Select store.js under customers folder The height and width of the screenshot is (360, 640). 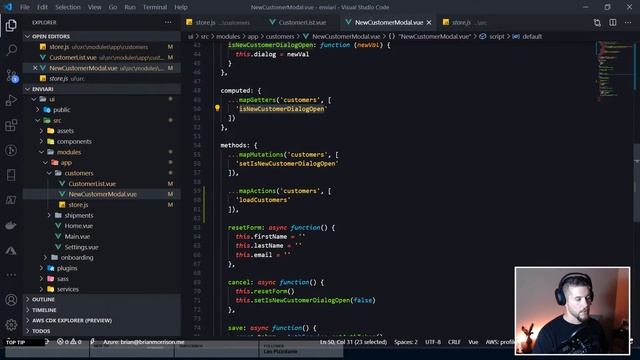pos(78,205)
